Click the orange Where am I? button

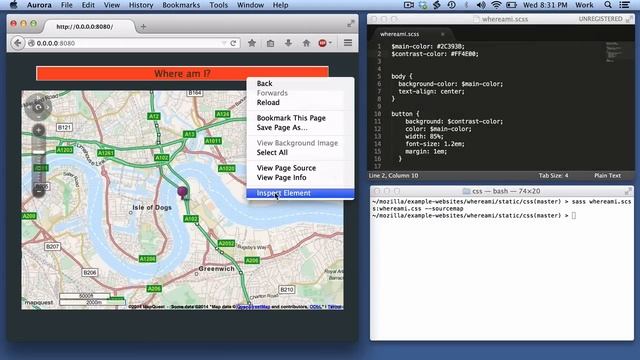182,73
